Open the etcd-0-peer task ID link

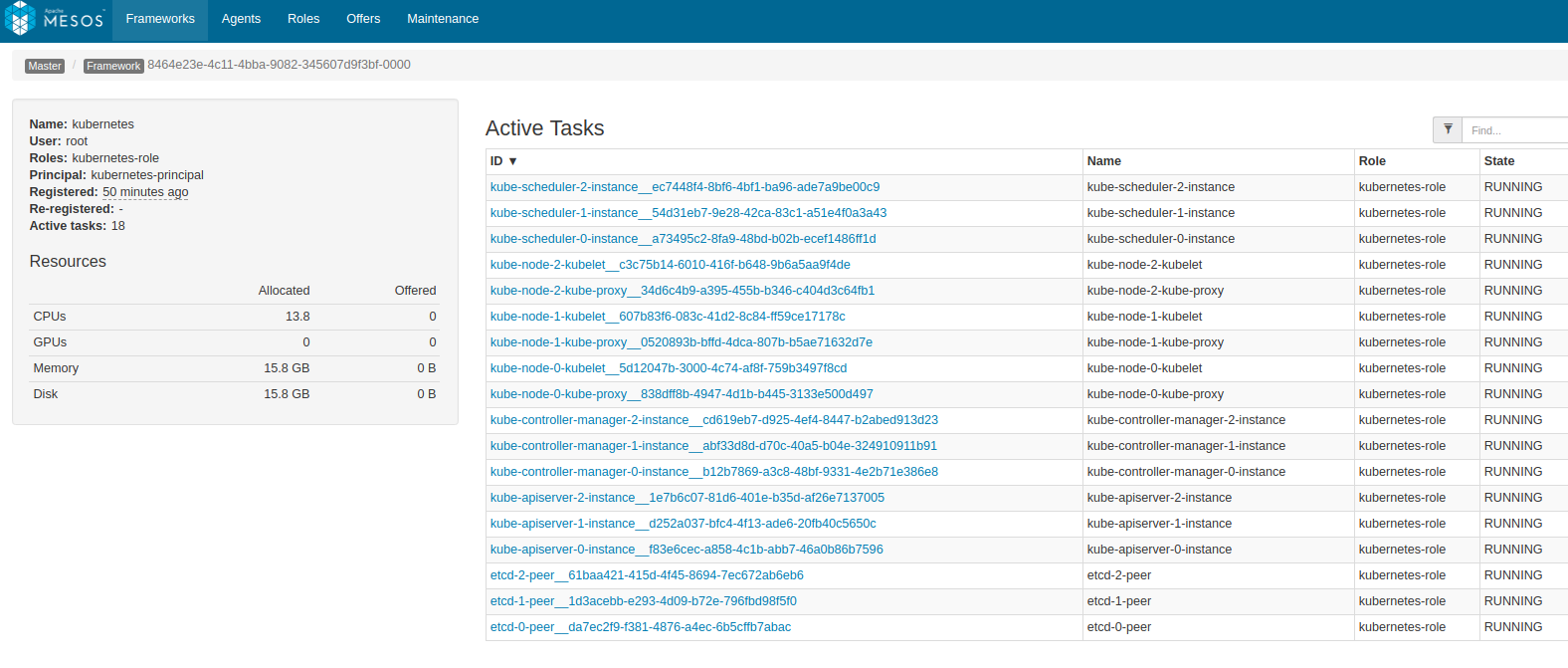tap(641, 627)
